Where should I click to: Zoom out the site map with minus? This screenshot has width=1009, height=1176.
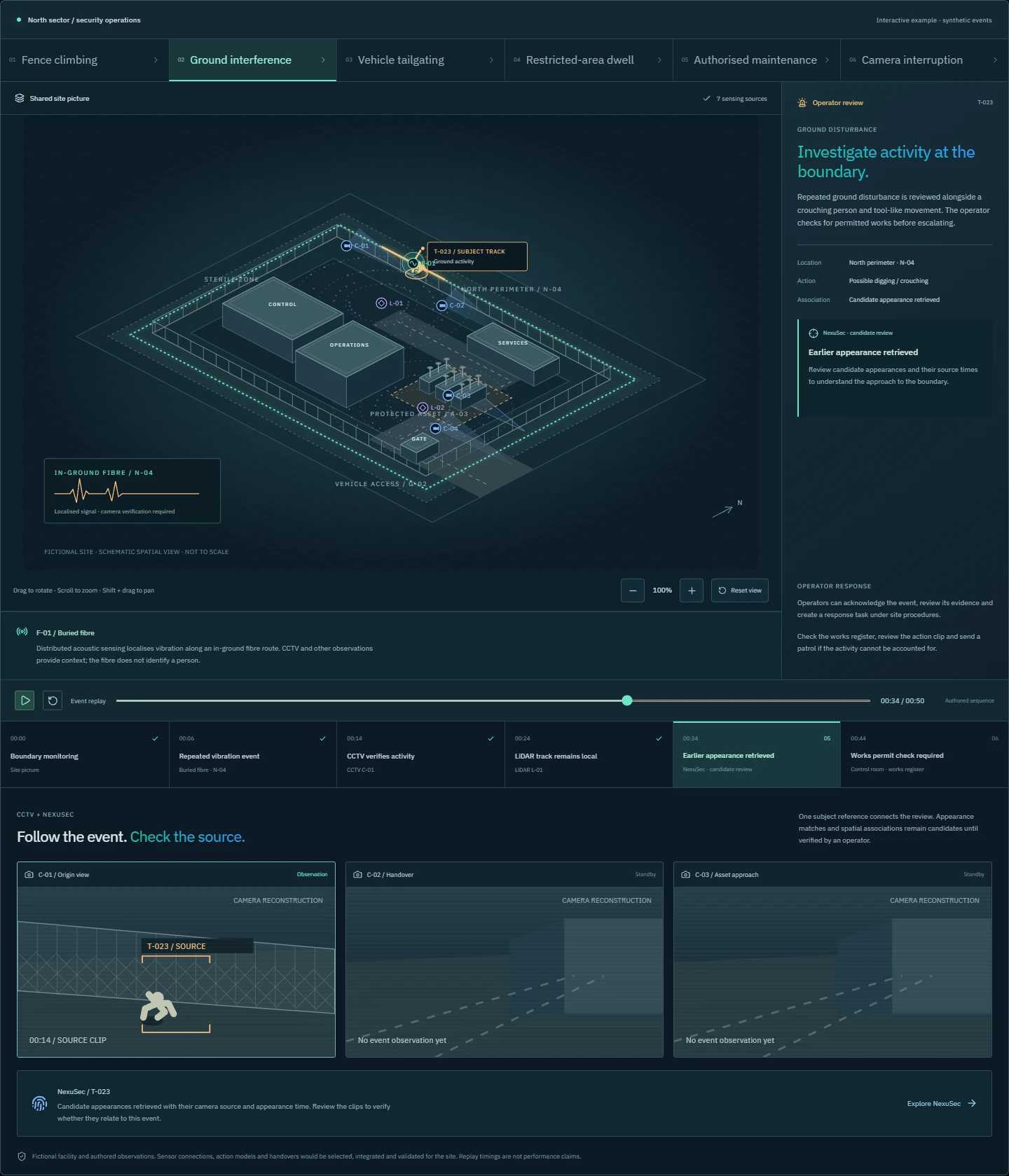633,590
